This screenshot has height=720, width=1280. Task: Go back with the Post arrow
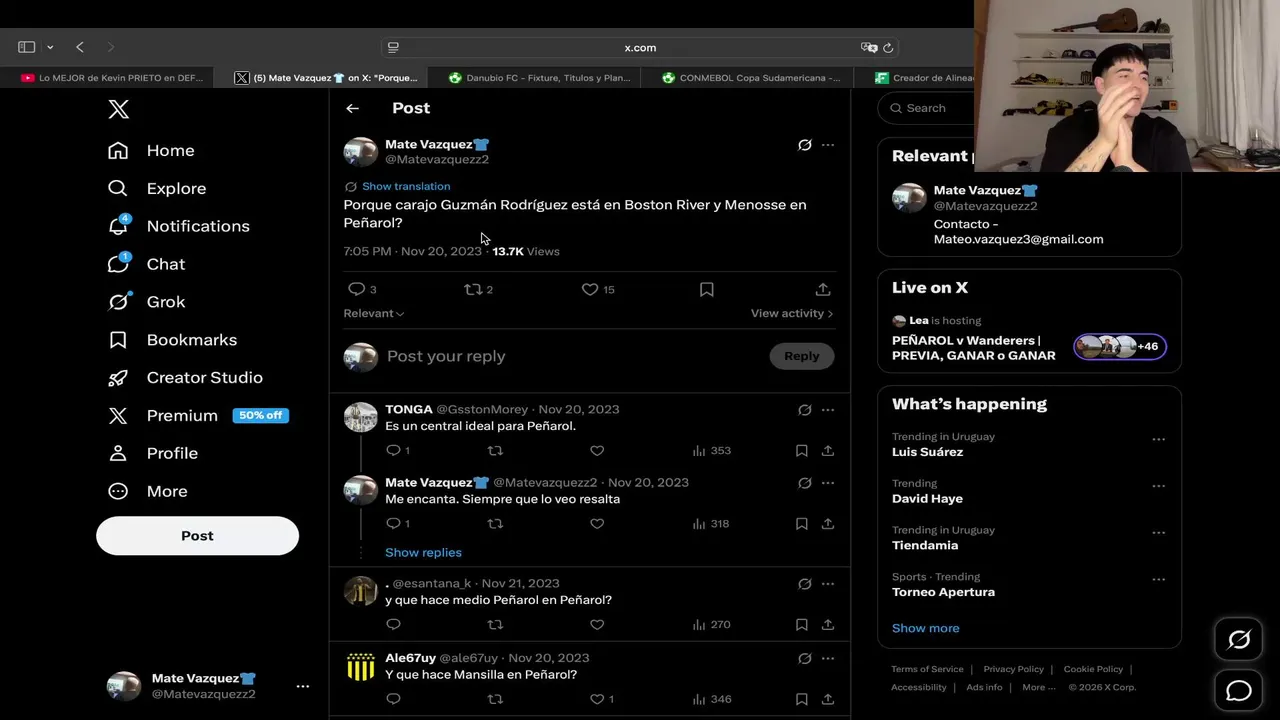tap(352, 108)
